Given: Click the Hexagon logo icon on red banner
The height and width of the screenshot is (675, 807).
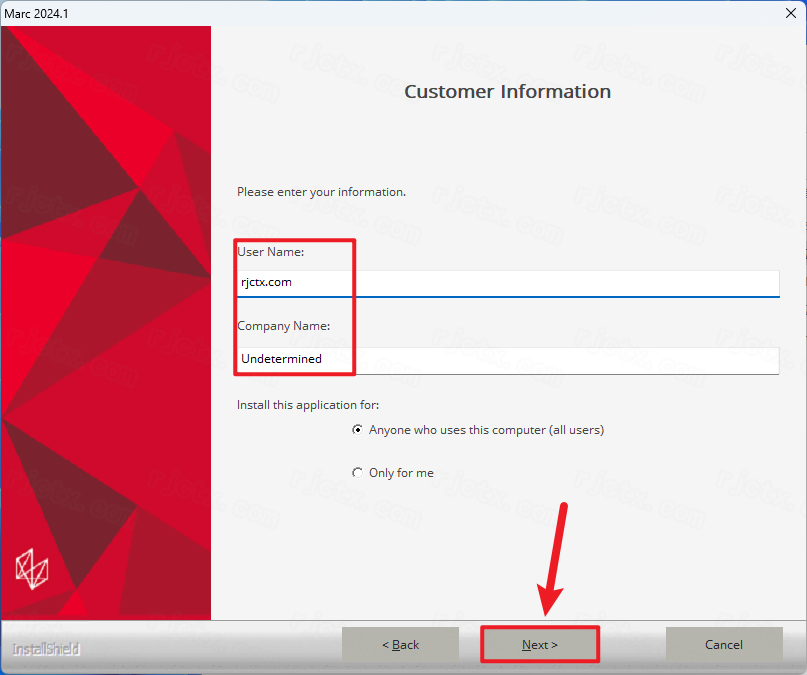Looking at the screenshot, I should [x=32, y=569].
